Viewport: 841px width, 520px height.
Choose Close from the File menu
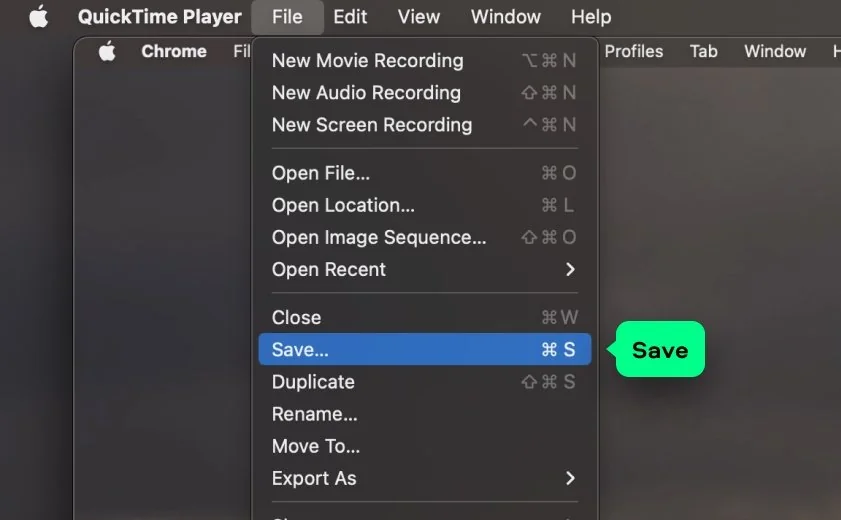click(x=425, y=317)
